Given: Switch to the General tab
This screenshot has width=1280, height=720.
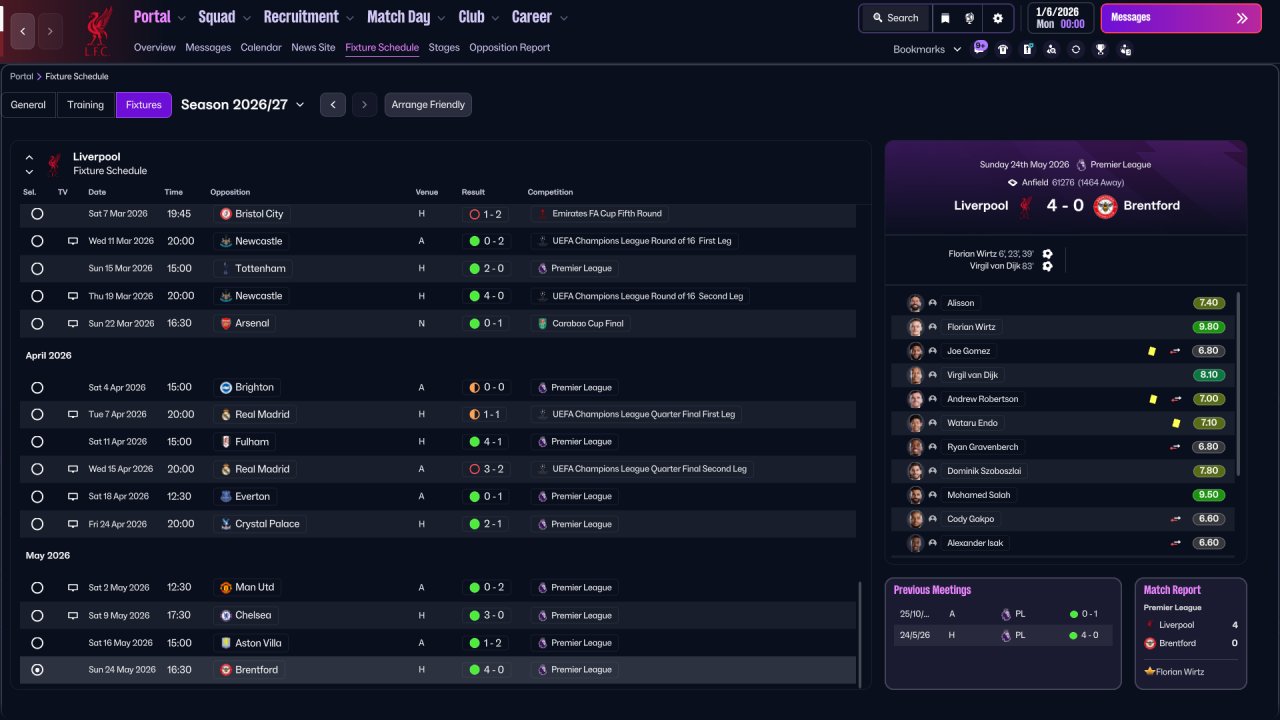Looking at the screenshot, I should coord(29,105).
